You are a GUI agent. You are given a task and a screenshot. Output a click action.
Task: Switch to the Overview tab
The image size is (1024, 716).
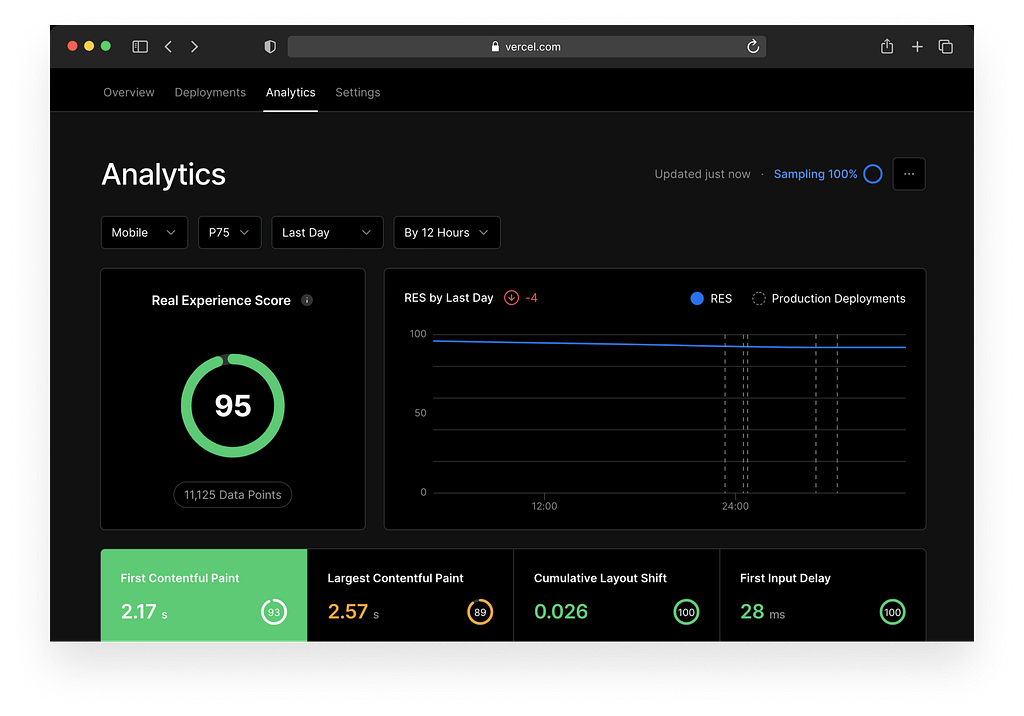pyautogui.click(x=129, y=92)
